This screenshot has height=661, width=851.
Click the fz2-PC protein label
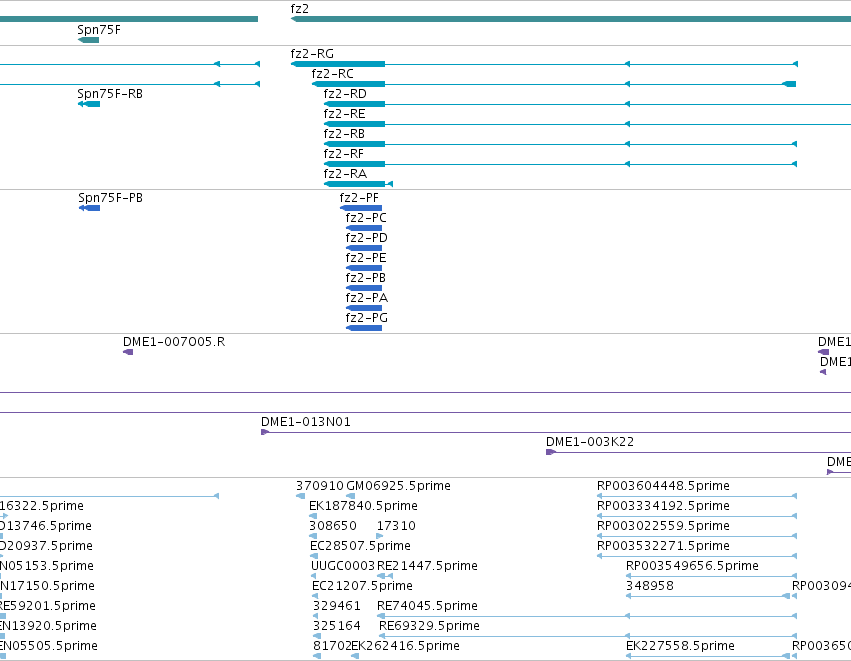[366, 218]
